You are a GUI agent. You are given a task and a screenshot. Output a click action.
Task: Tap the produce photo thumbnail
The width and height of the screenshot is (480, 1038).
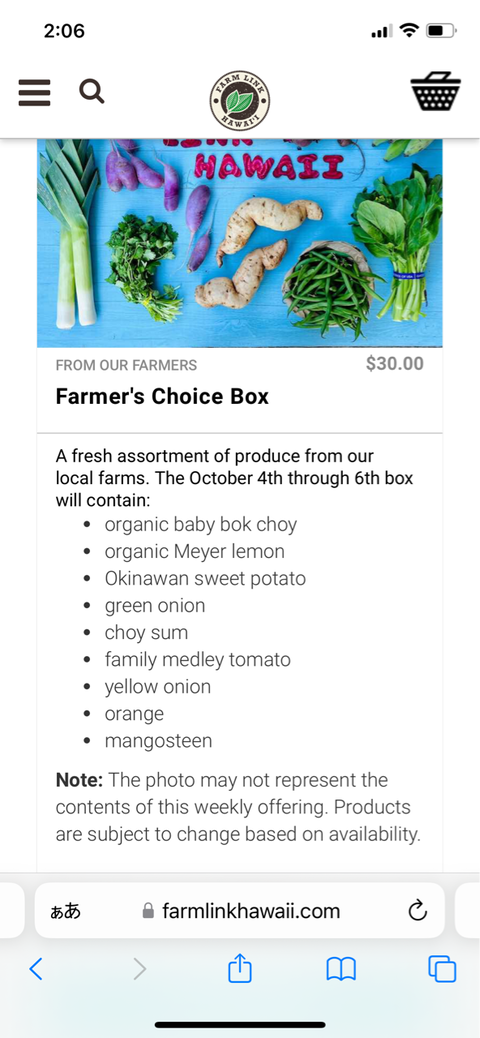point(240,243)
